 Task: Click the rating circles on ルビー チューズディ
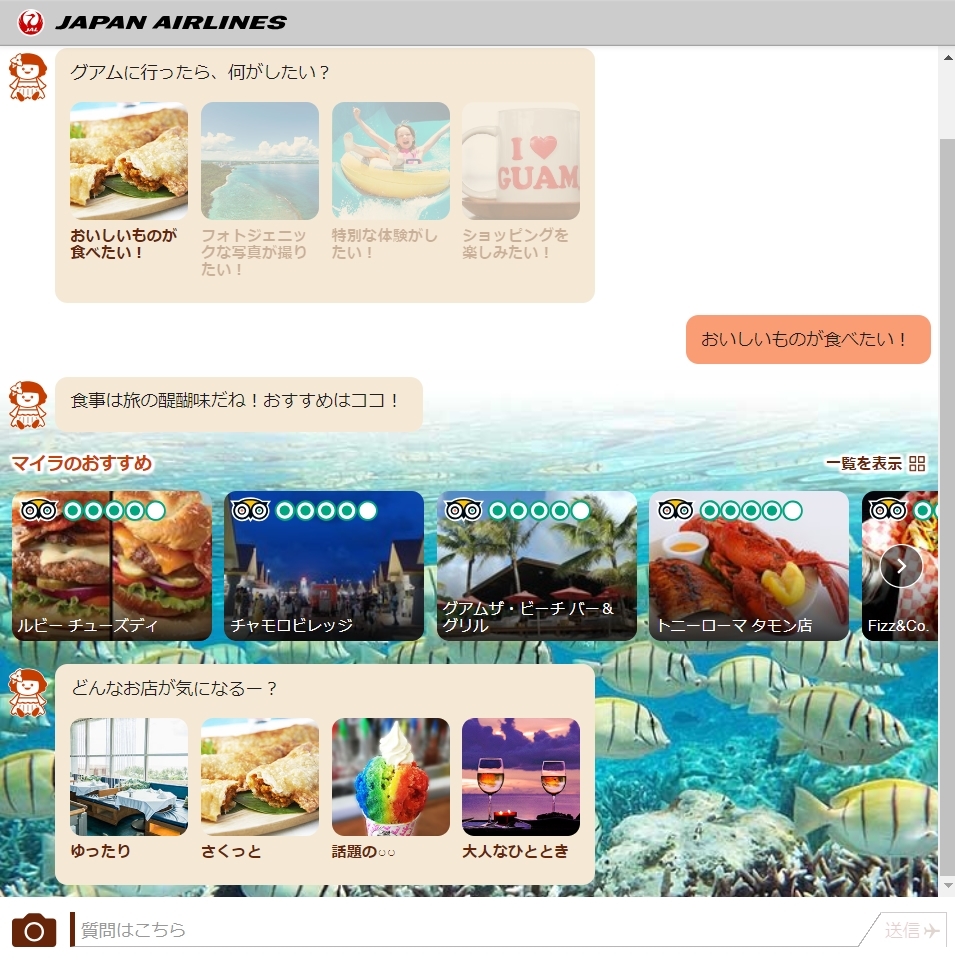114,511
